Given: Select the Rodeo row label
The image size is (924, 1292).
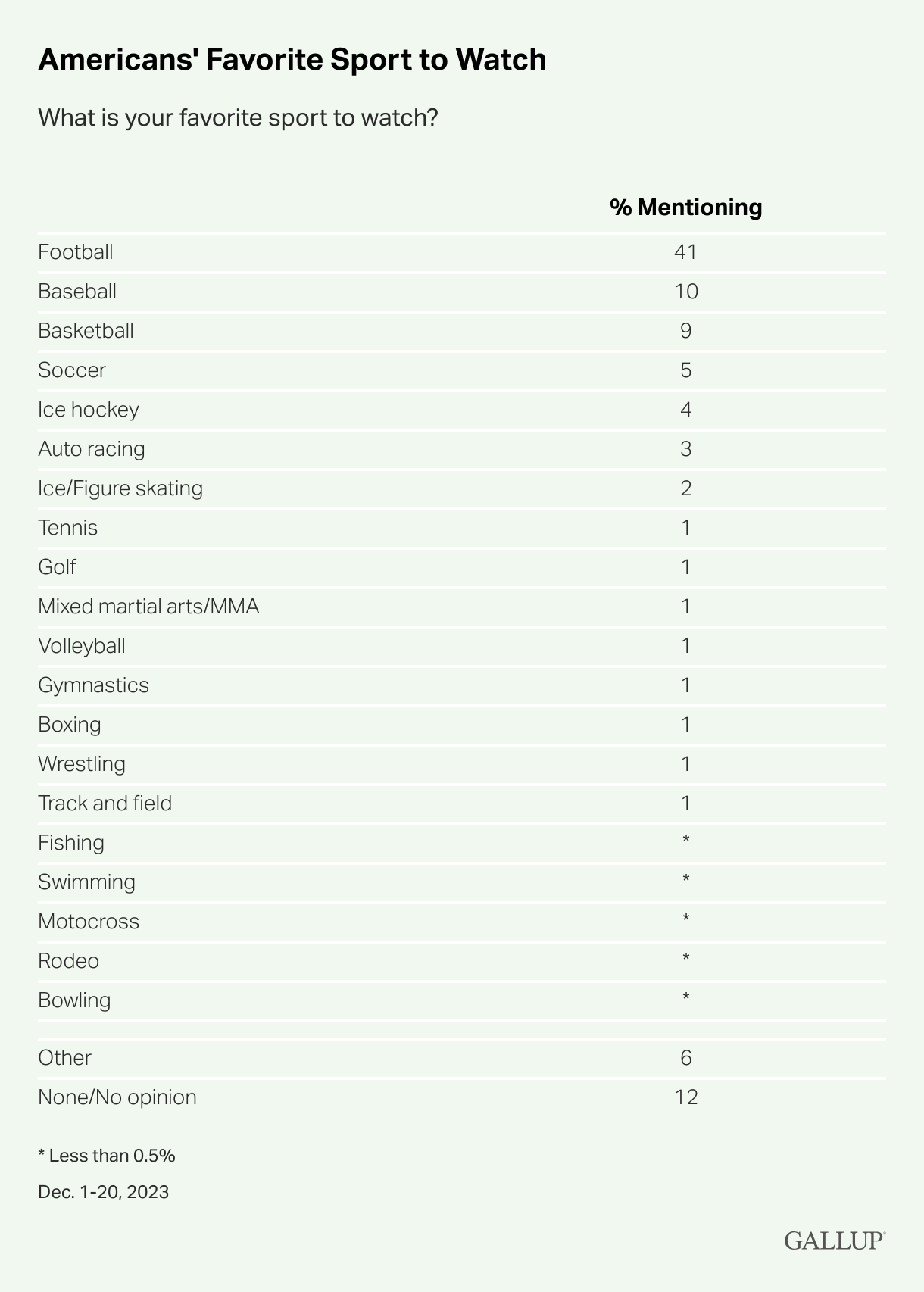Looking at the screenshot, I should tap(68, 960).
